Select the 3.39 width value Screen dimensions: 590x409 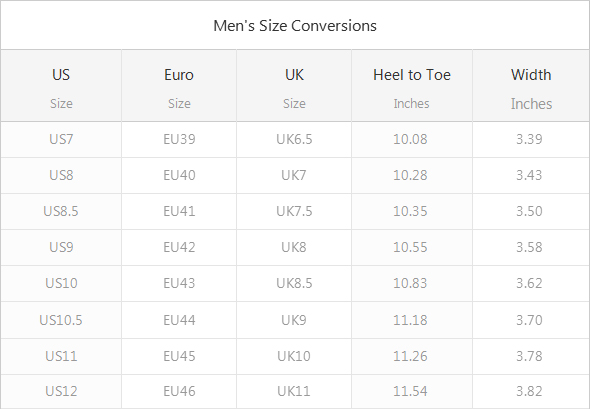tap(529, 140)
